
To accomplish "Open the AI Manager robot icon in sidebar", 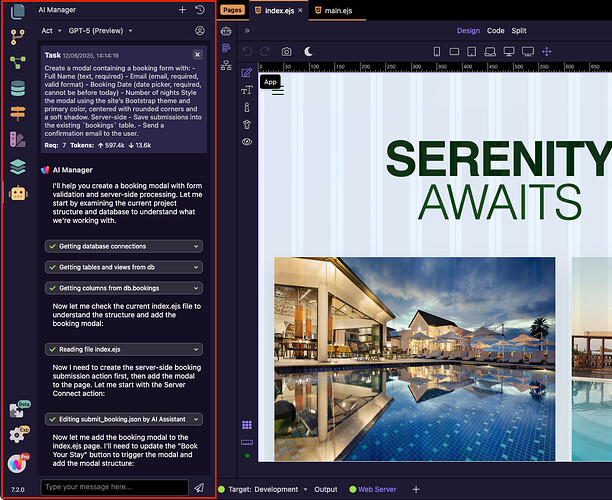I will (x=17, y=192).
